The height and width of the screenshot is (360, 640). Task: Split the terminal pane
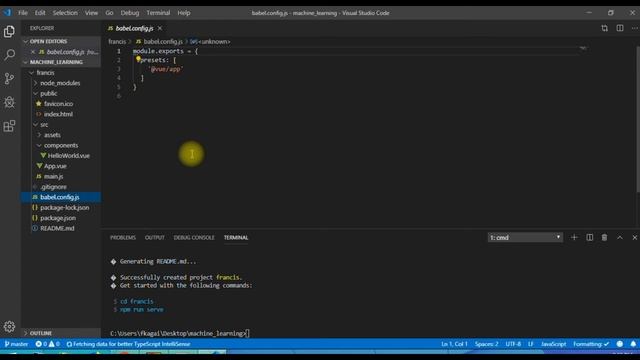click(589, 237)
